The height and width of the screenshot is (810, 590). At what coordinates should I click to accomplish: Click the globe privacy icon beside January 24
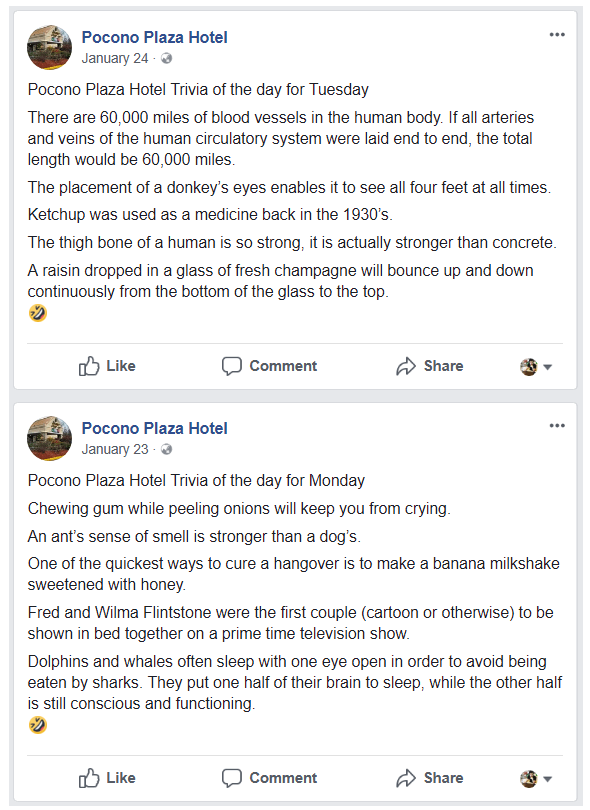point(166,58)
